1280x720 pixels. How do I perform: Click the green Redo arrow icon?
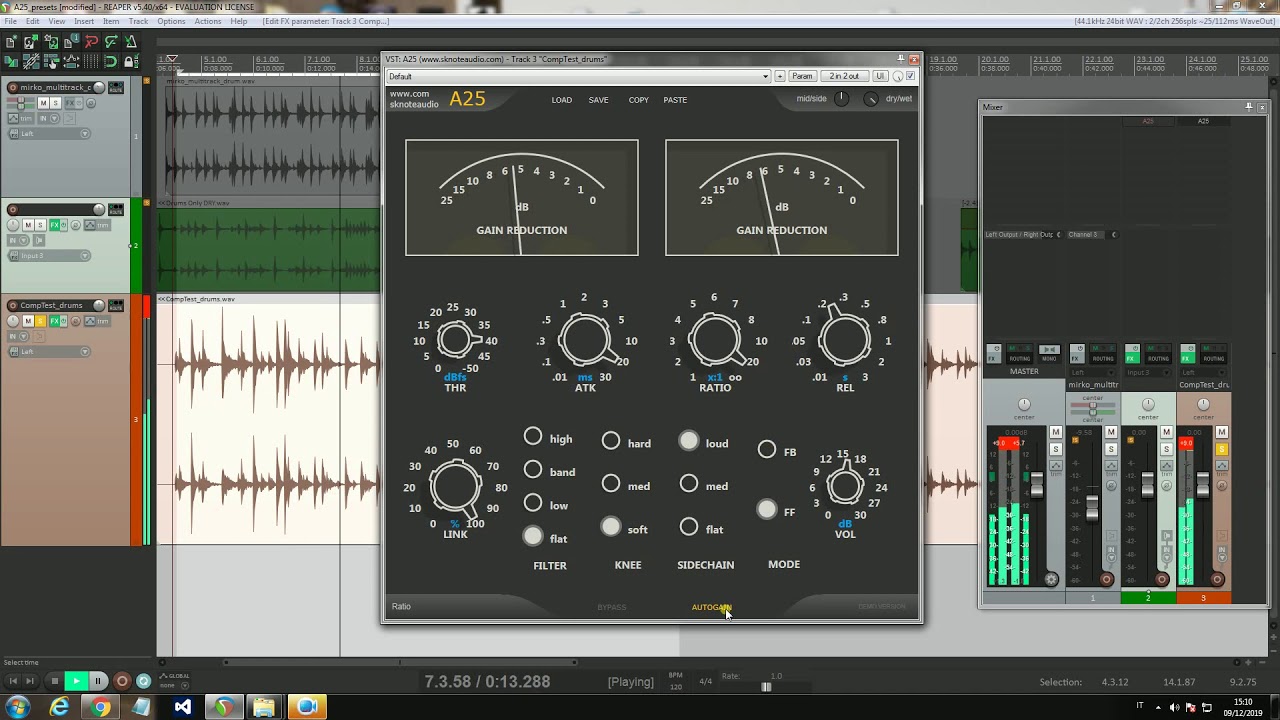click(111, 42)
